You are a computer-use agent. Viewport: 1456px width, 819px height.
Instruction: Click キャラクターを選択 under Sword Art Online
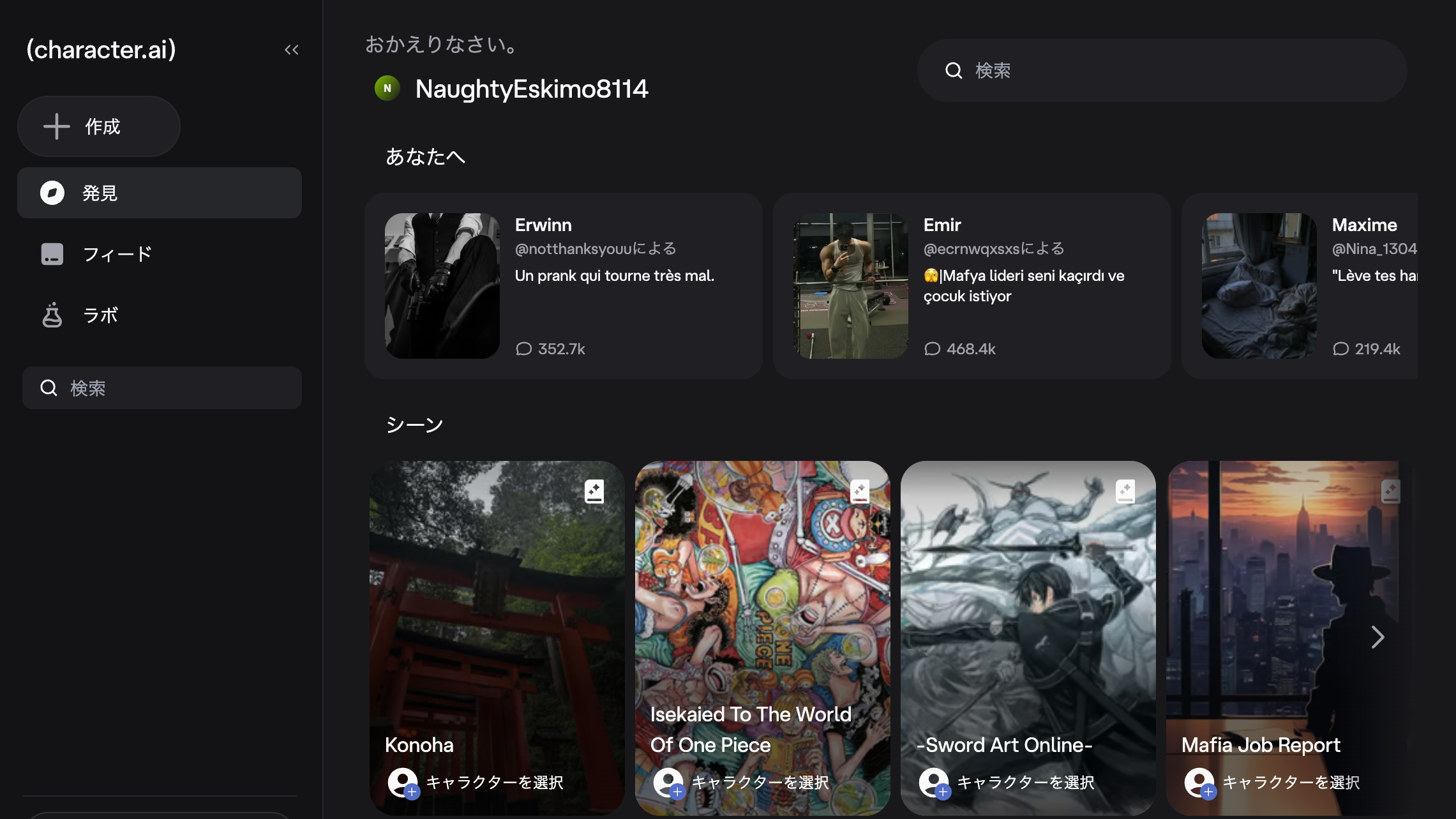(1025, 782)
